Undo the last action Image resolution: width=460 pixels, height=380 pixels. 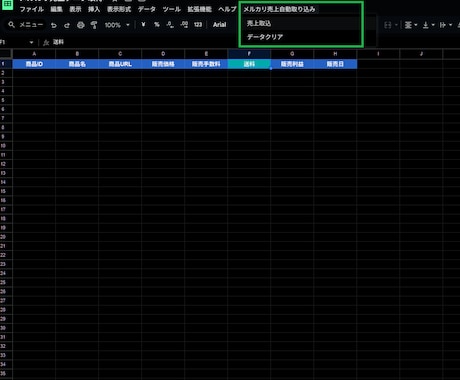54,25
